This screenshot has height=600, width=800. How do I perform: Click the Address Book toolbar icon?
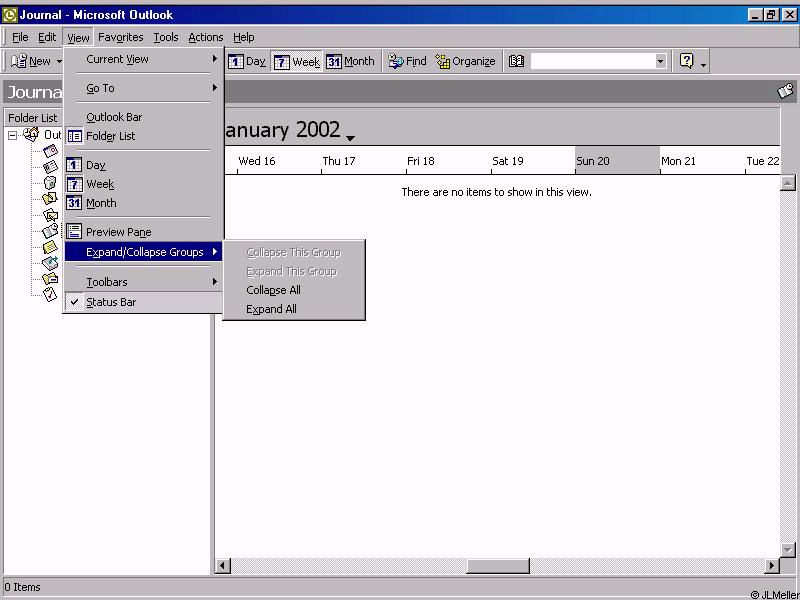tap(516, 61)
